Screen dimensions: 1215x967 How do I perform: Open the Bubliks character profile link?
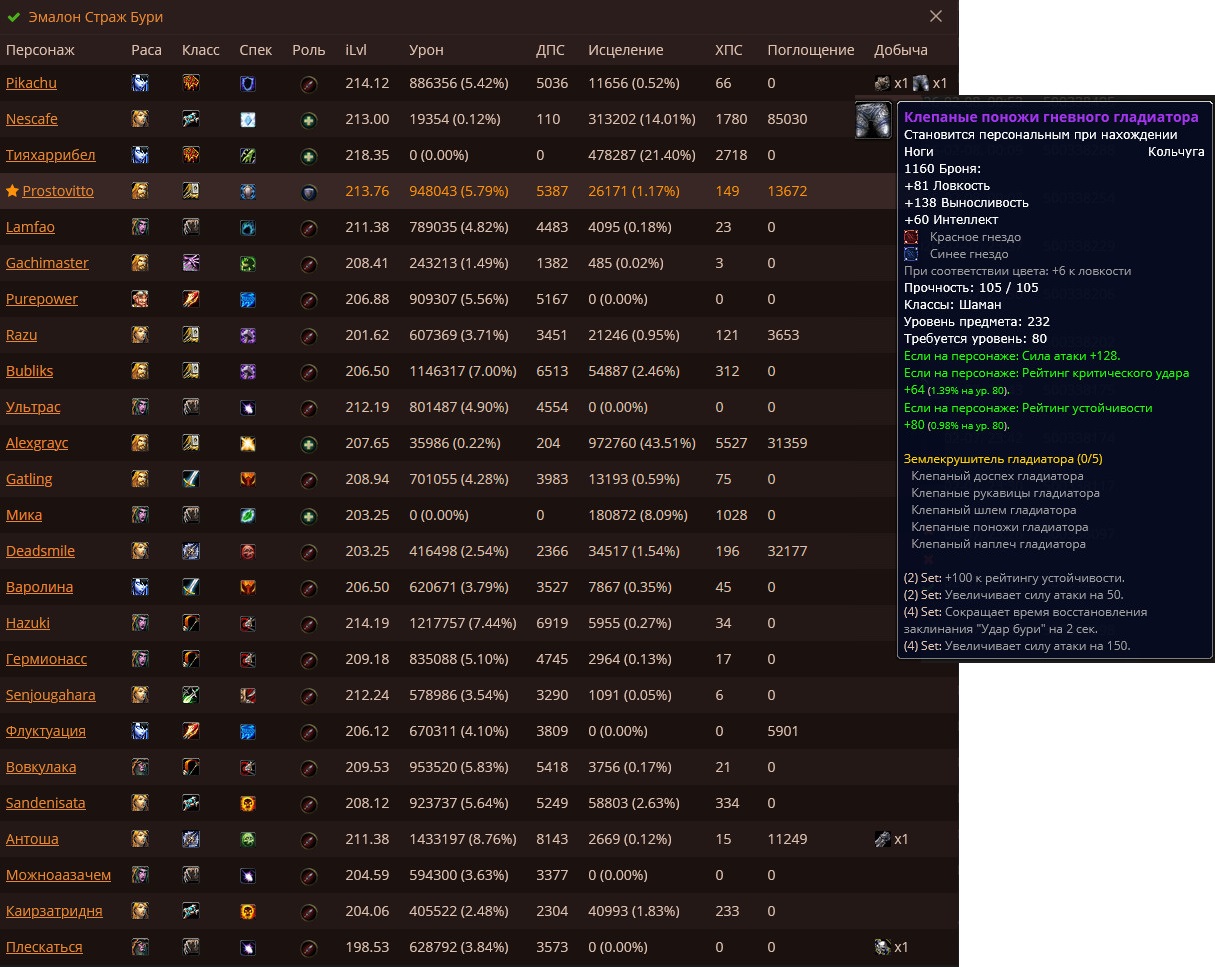tap(30, 371)
